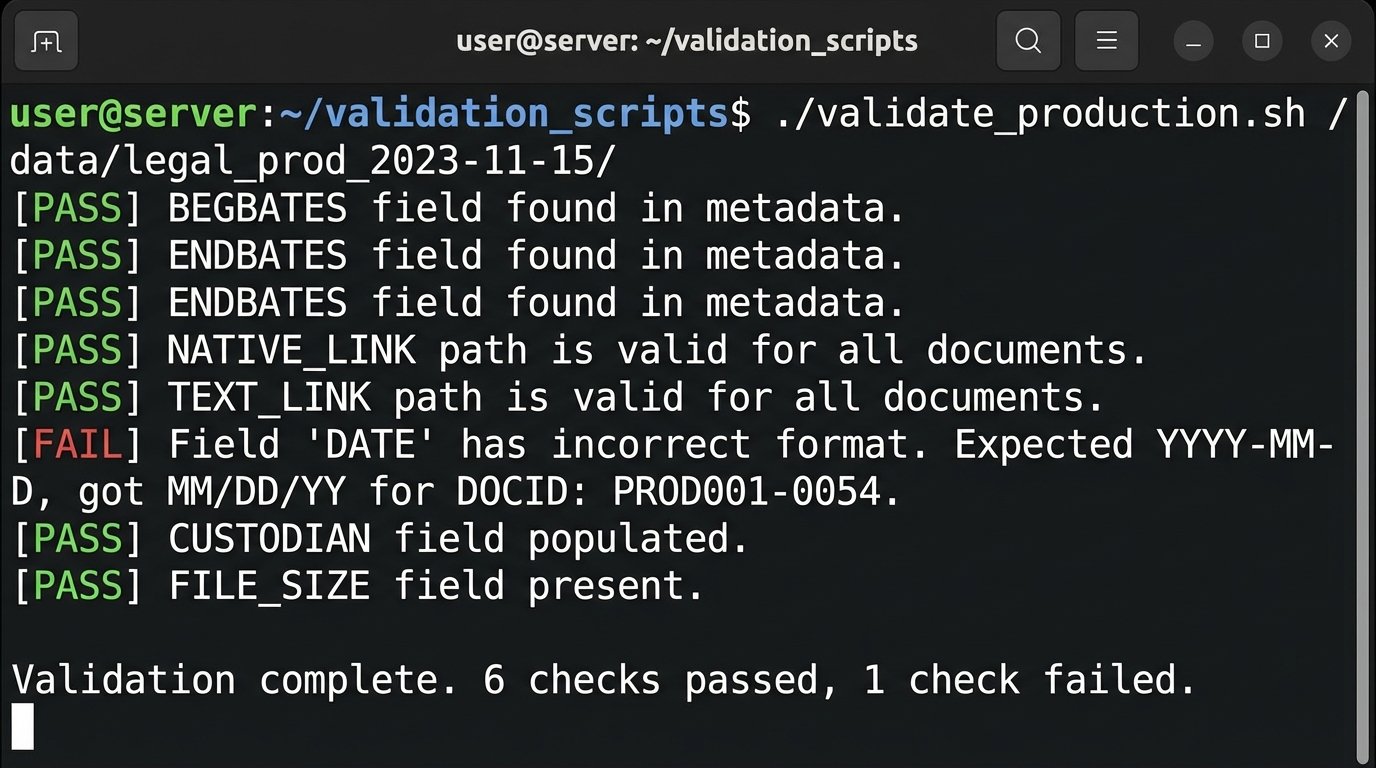Image resolution: width=1376 pixels, height=768 pixels.
Task: Maximize the terminal window
Action: point(1262,41)
